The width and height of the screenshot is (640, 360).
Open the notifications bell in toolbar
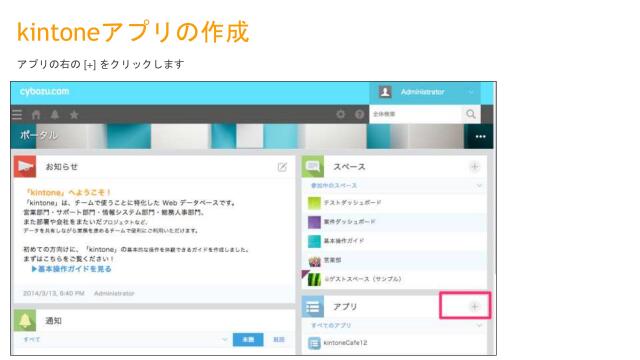coord(55,115)
